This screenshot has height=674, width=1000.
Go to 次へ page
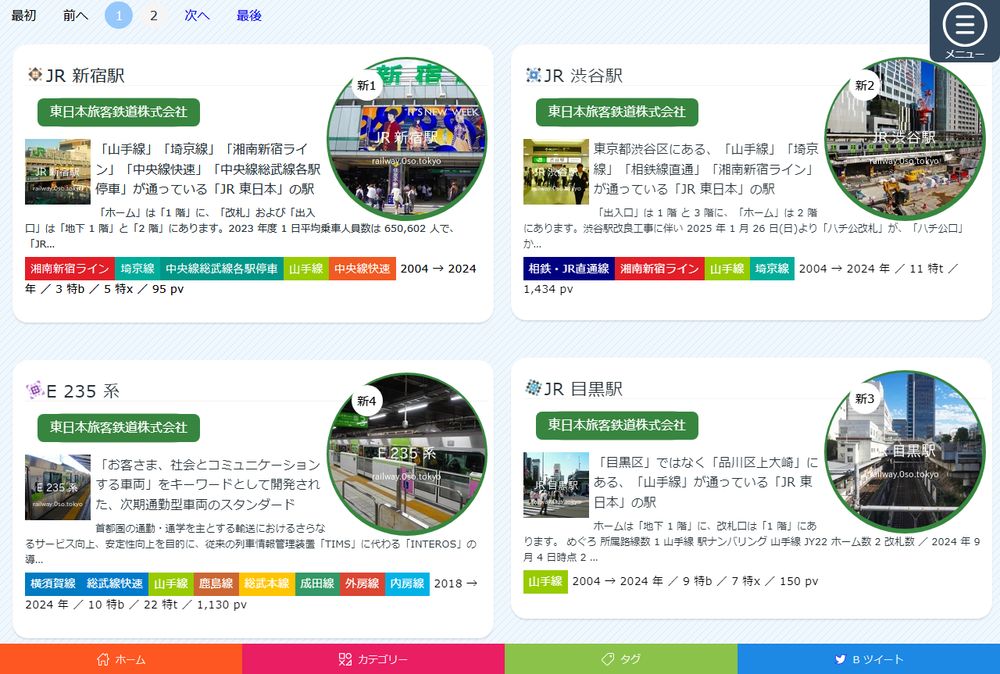click(x=197, y=15)
